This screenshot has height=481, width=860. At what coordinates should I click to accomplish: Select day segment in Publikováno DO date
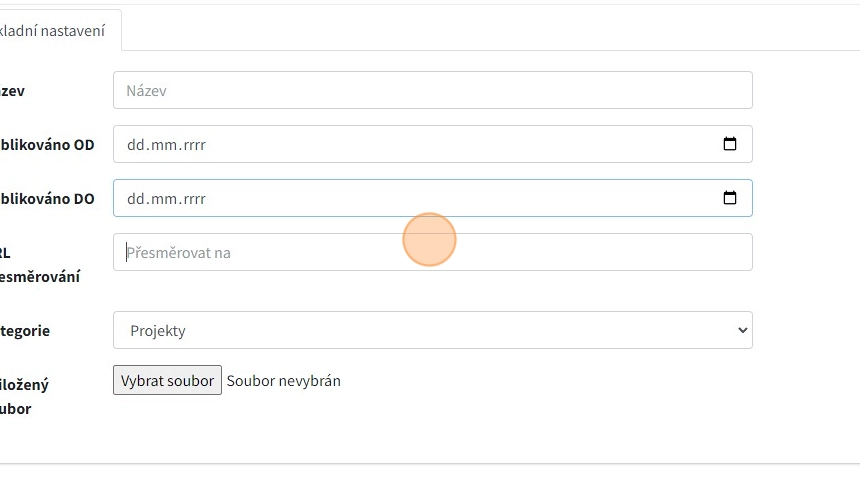tap(135, 199)
